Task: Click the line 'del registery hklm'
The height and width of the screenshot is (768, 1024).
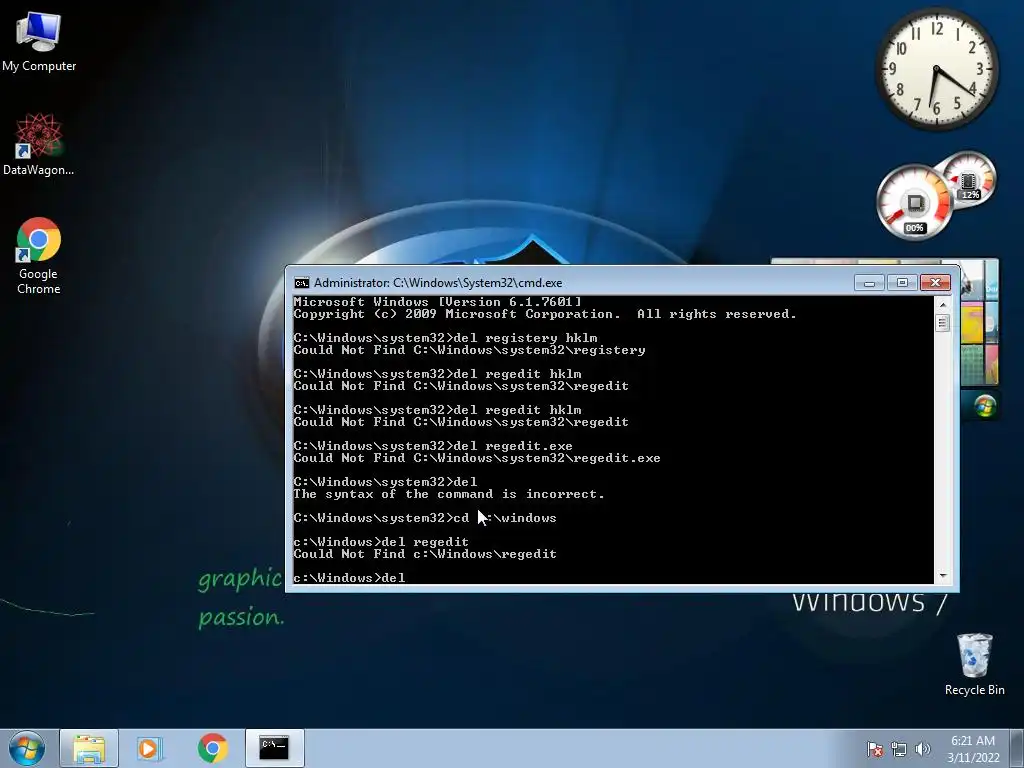Action: pos(445,338)
